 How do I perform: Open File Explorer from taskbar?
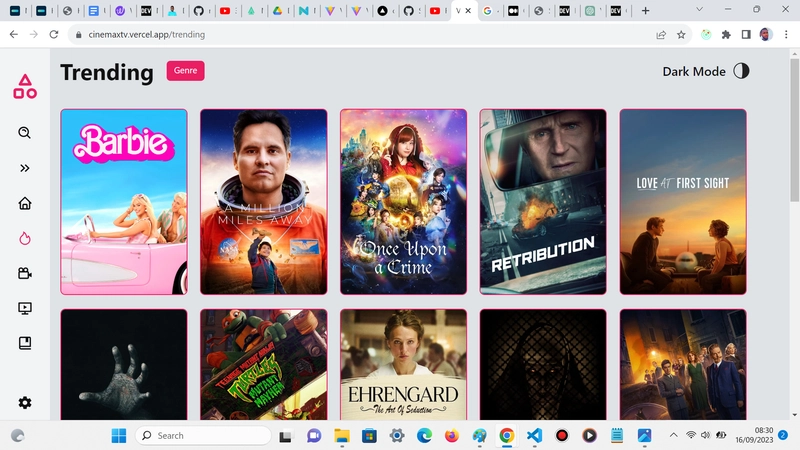point(341,436)
